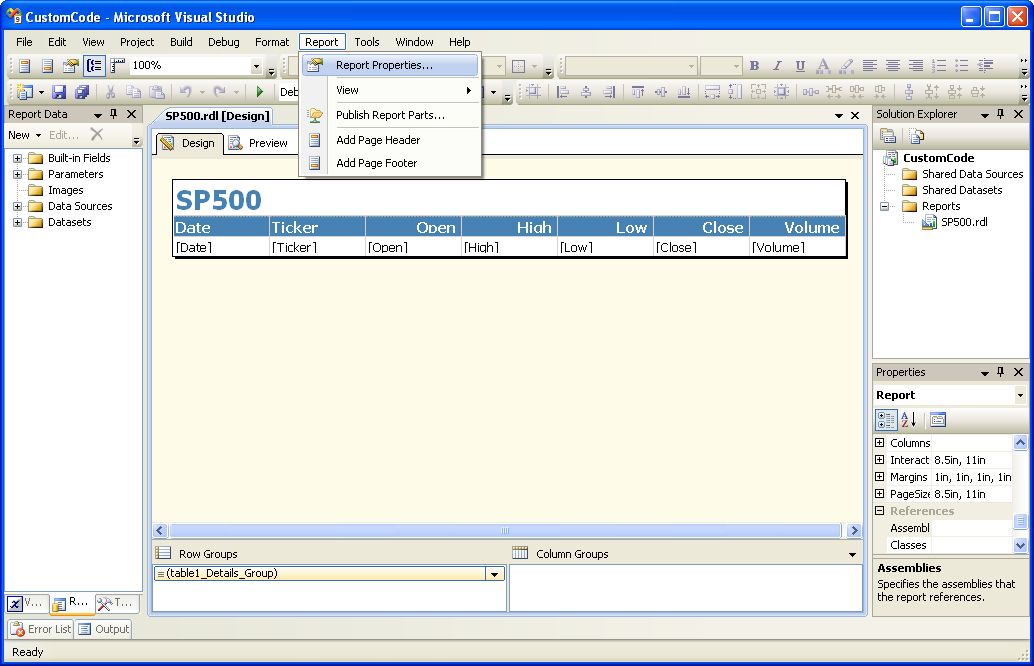This screenshot has width=1034, height=666.
Task: Click the Undo arrow icon
Action: (x=185, y=92)
